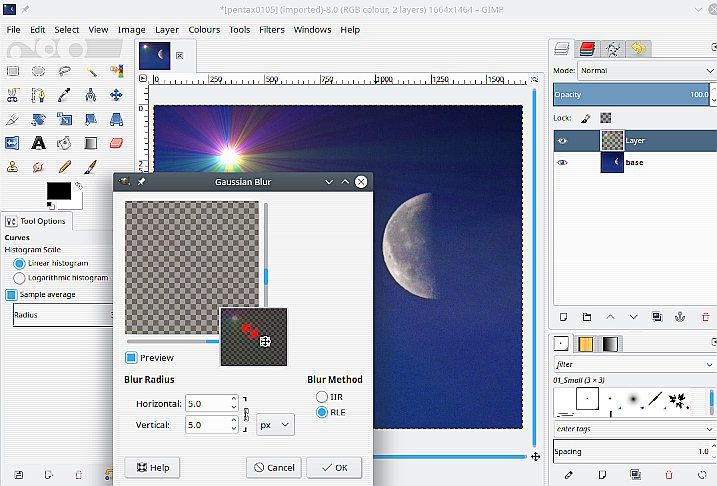This screenshot has height=486, width=717.
Task: Click OK in Gaussian Blur dialog
Action: 334,467
